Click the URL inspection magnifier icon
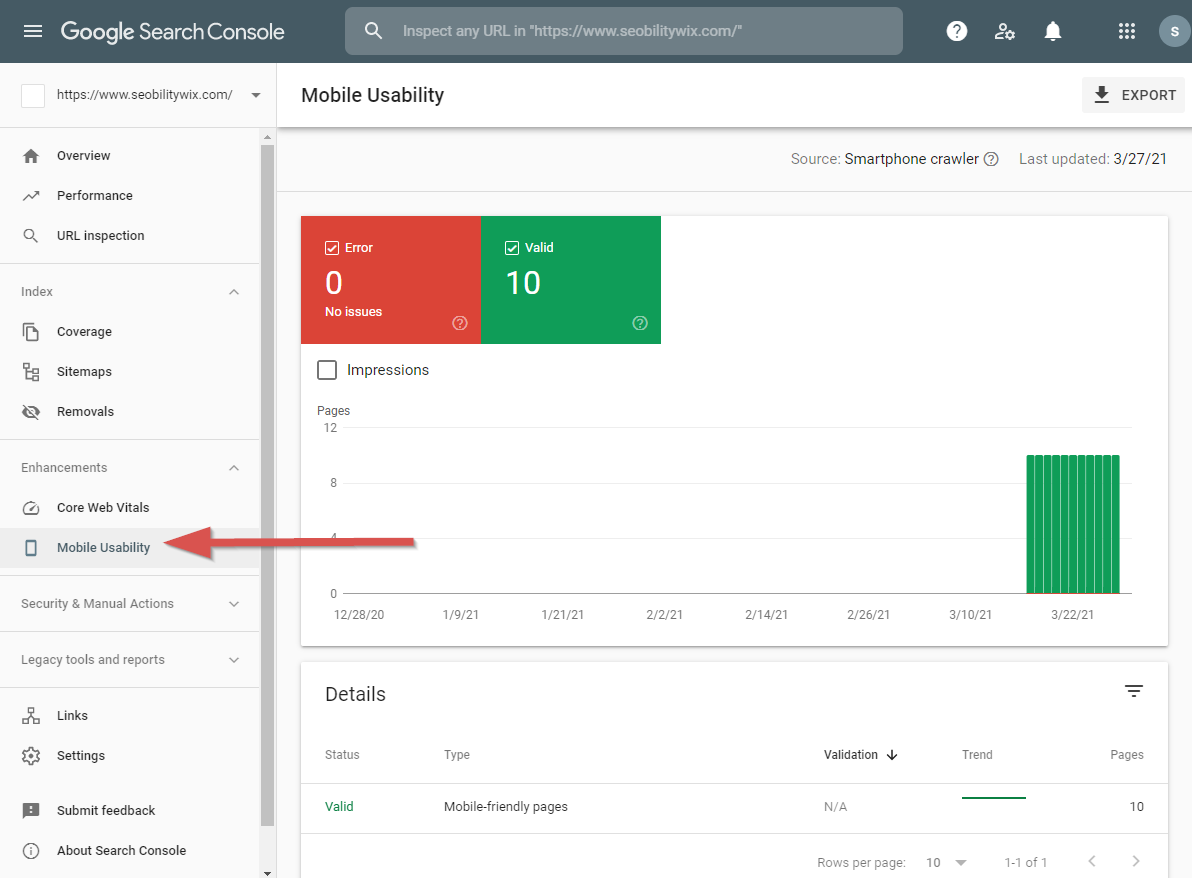Image resolution: width=1192 pixels, height=878 pixels. 30,236
